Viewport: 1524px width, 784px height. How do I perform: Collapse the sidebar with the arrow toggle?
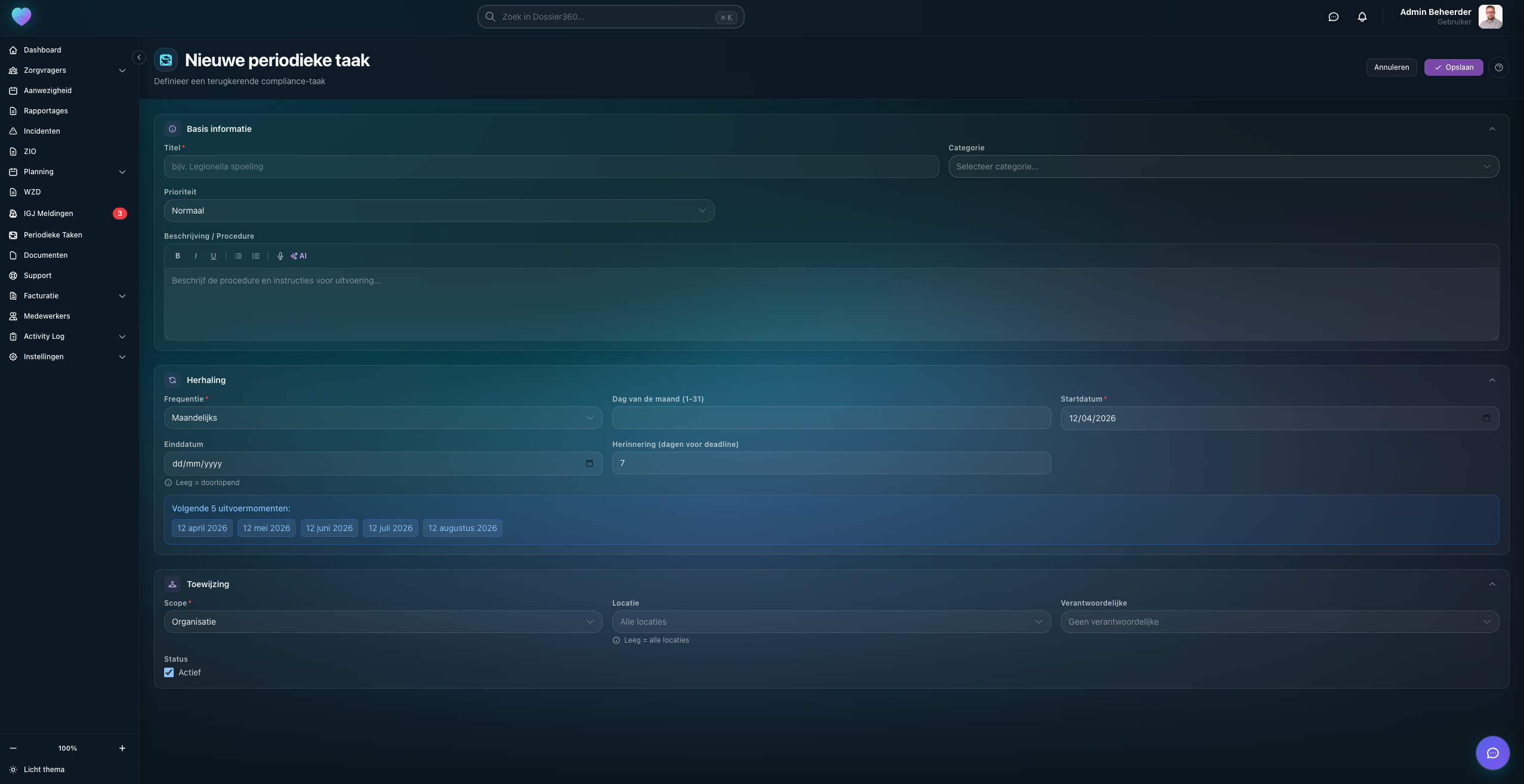(139, 57)
